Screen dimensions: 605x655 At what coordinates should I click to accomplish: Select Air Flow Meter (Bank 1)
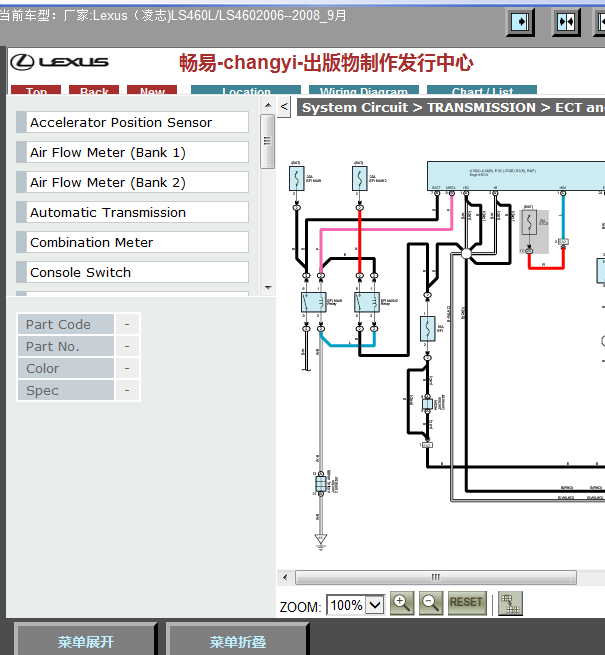(x=132, y=152)
